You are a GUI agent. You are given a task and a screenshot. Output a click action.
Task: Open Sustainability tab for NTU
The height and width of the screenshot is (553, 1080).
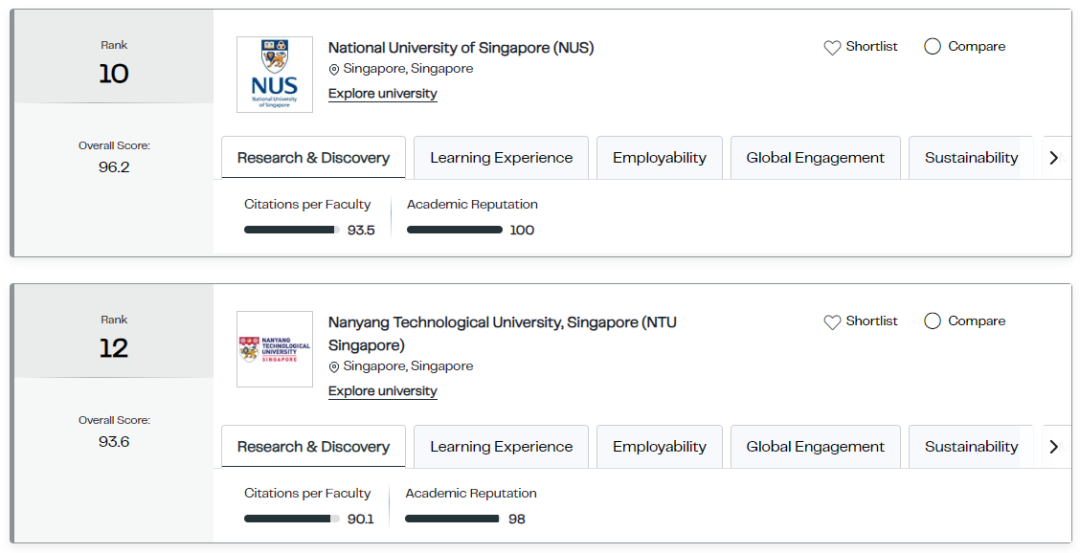click(x=971, y=446)
